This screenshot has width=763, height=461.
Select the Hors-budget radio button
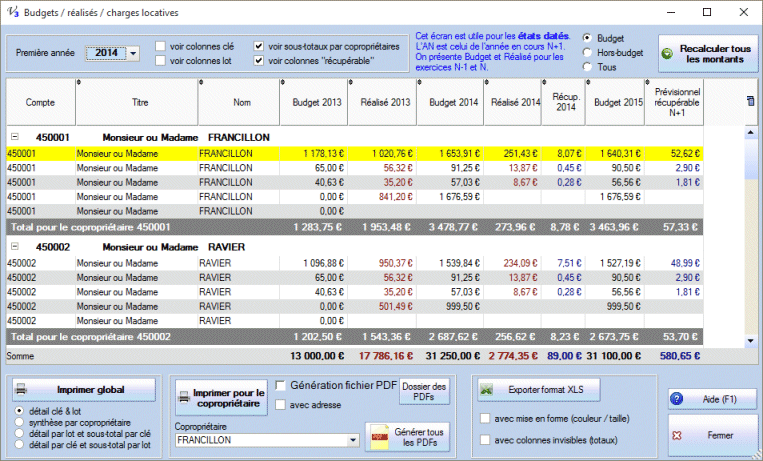[587, 51]
